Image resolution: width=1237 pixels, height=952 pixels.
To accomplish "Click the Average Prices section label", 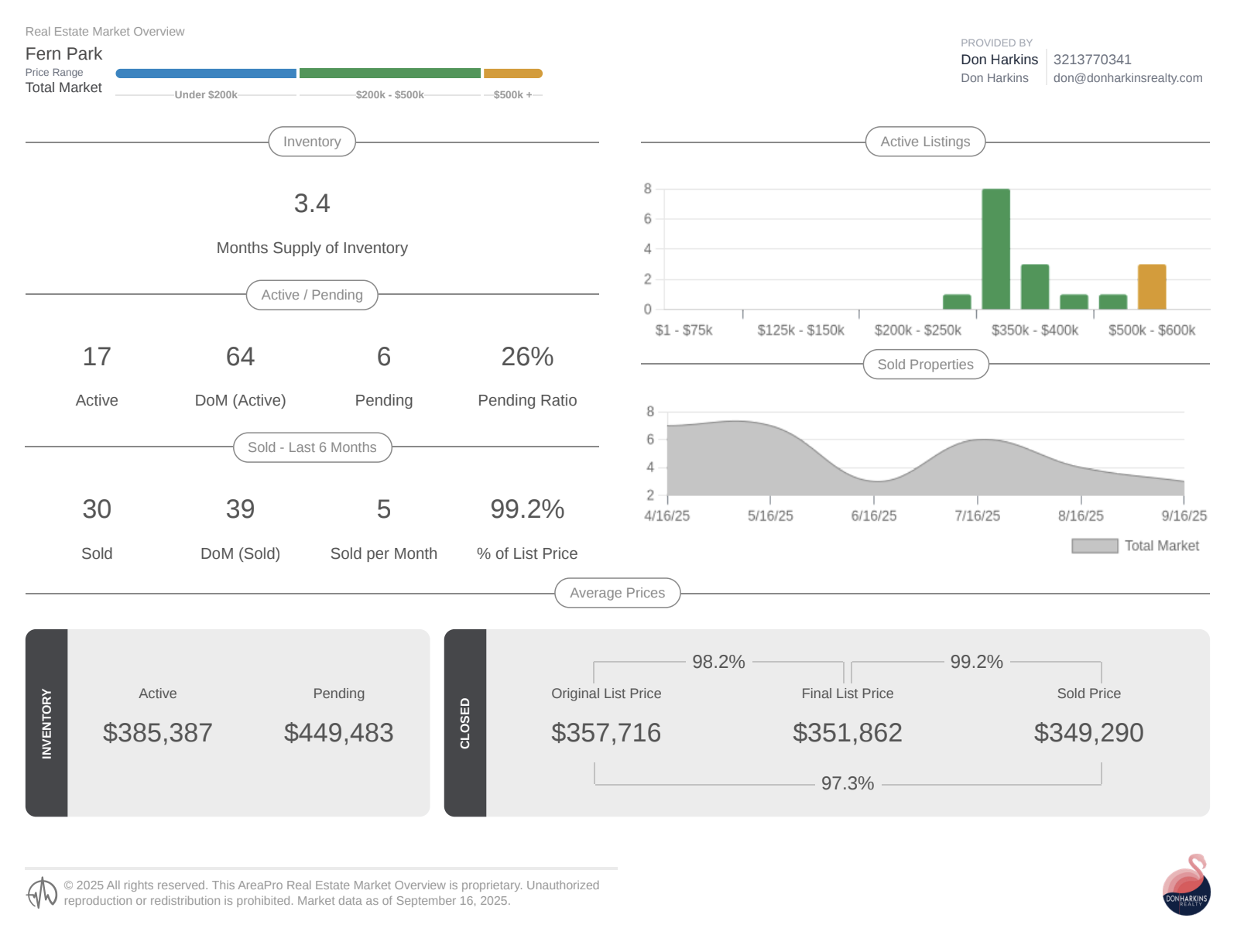I will pos(617,593).
